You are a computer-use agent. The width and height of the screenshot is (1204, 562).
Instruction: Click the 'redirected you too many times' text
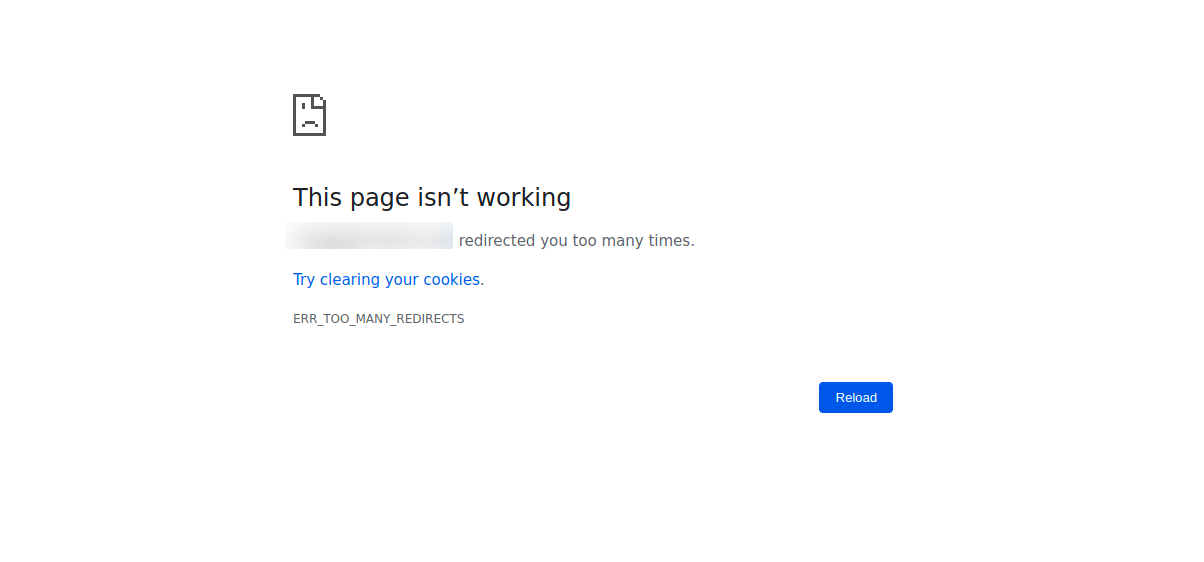pos(576,241)
